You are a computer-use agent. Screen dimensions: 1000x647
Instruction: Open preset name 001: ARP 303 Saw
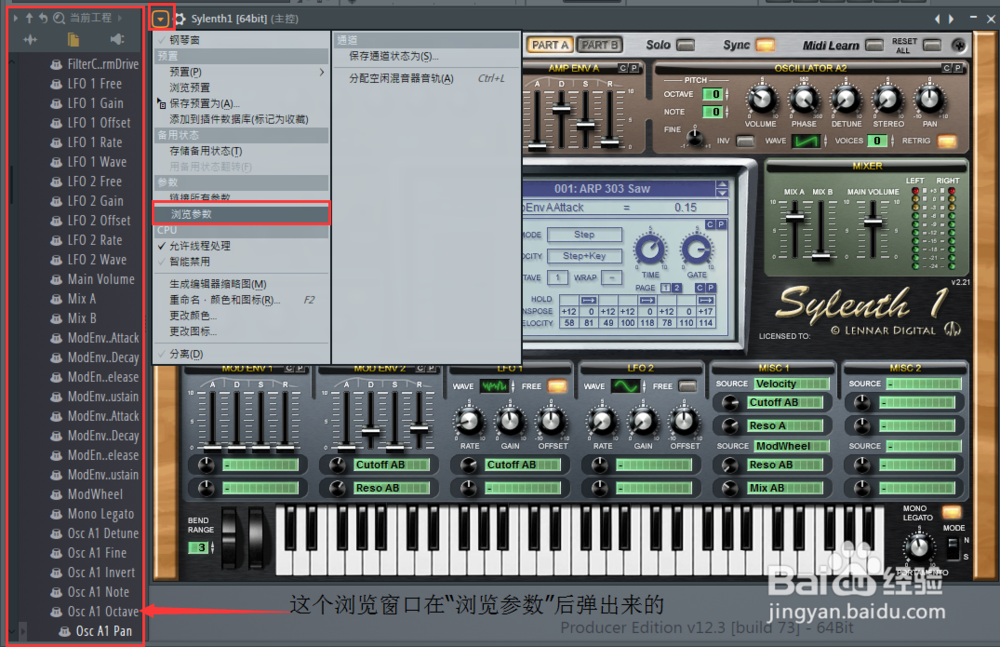pyautogui.click(x=603, y=188)
